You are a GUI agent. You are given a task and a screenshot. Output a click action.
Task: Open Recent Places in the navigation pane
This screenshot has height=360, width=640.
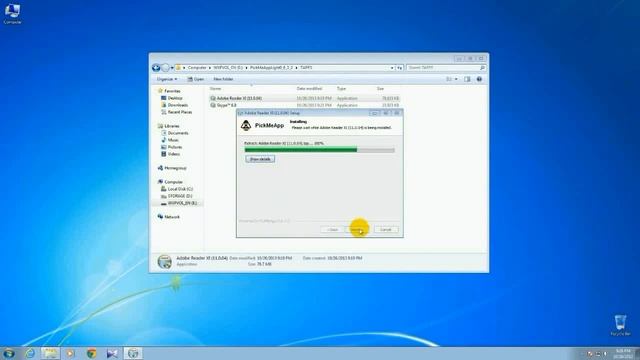point(180,112)
